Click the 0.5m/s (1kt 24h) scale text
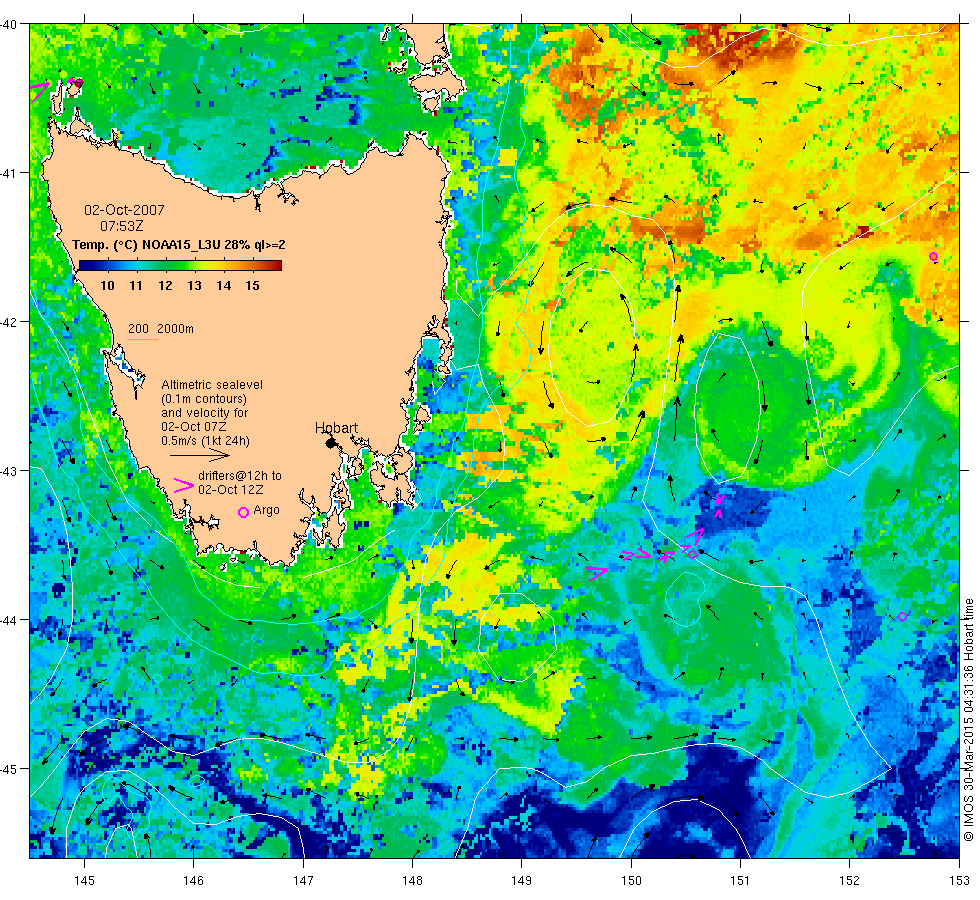 tap(206, 441)
